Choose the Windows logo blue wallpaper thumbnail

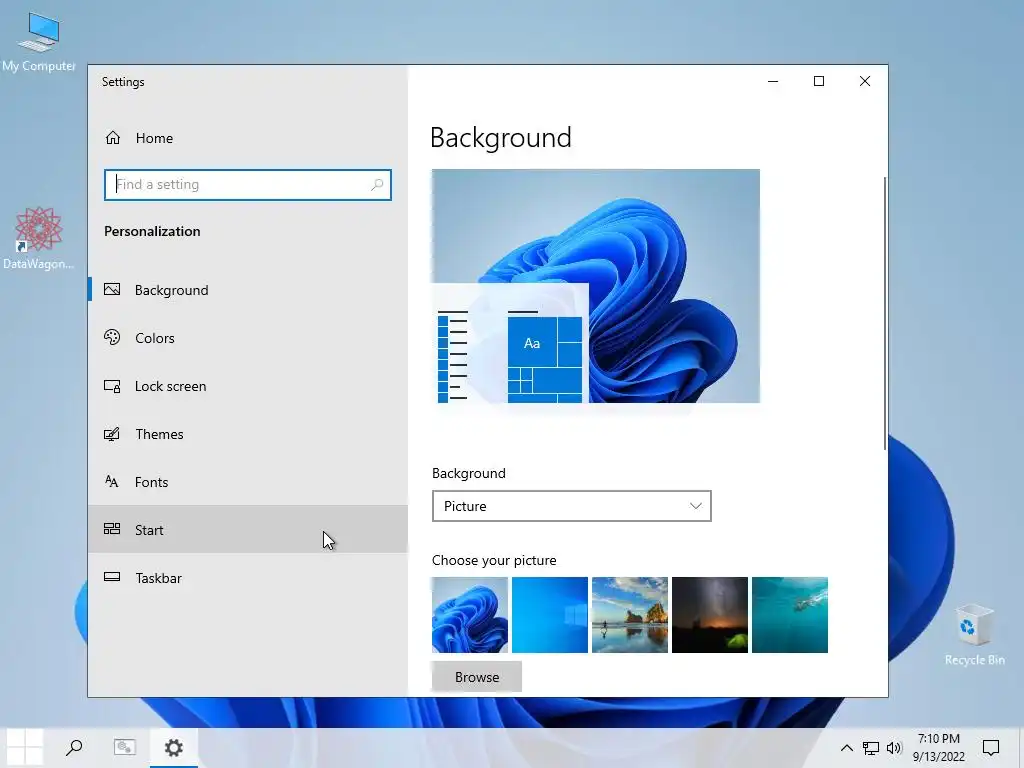pyautogui.click(x=550, y=615)
